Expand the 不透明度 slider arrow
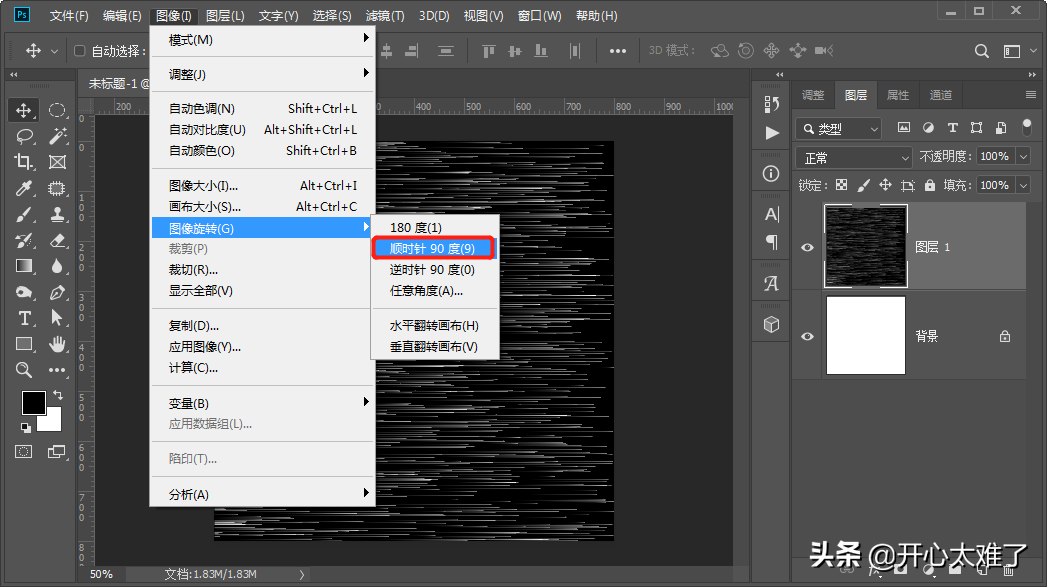1047x587 pixels. 1024,156
